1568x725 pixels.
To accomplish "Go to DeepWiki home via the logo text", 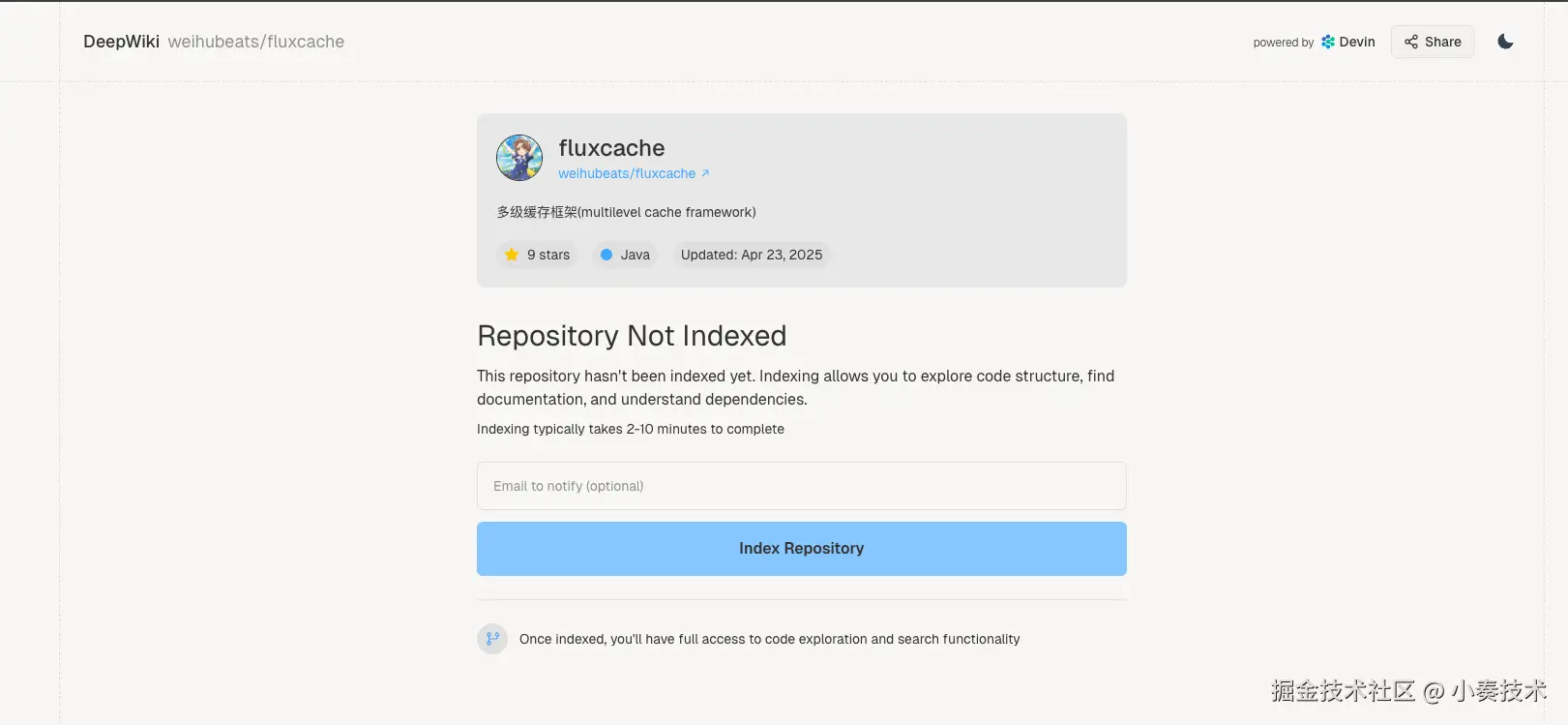I will (x=121, y=42).
